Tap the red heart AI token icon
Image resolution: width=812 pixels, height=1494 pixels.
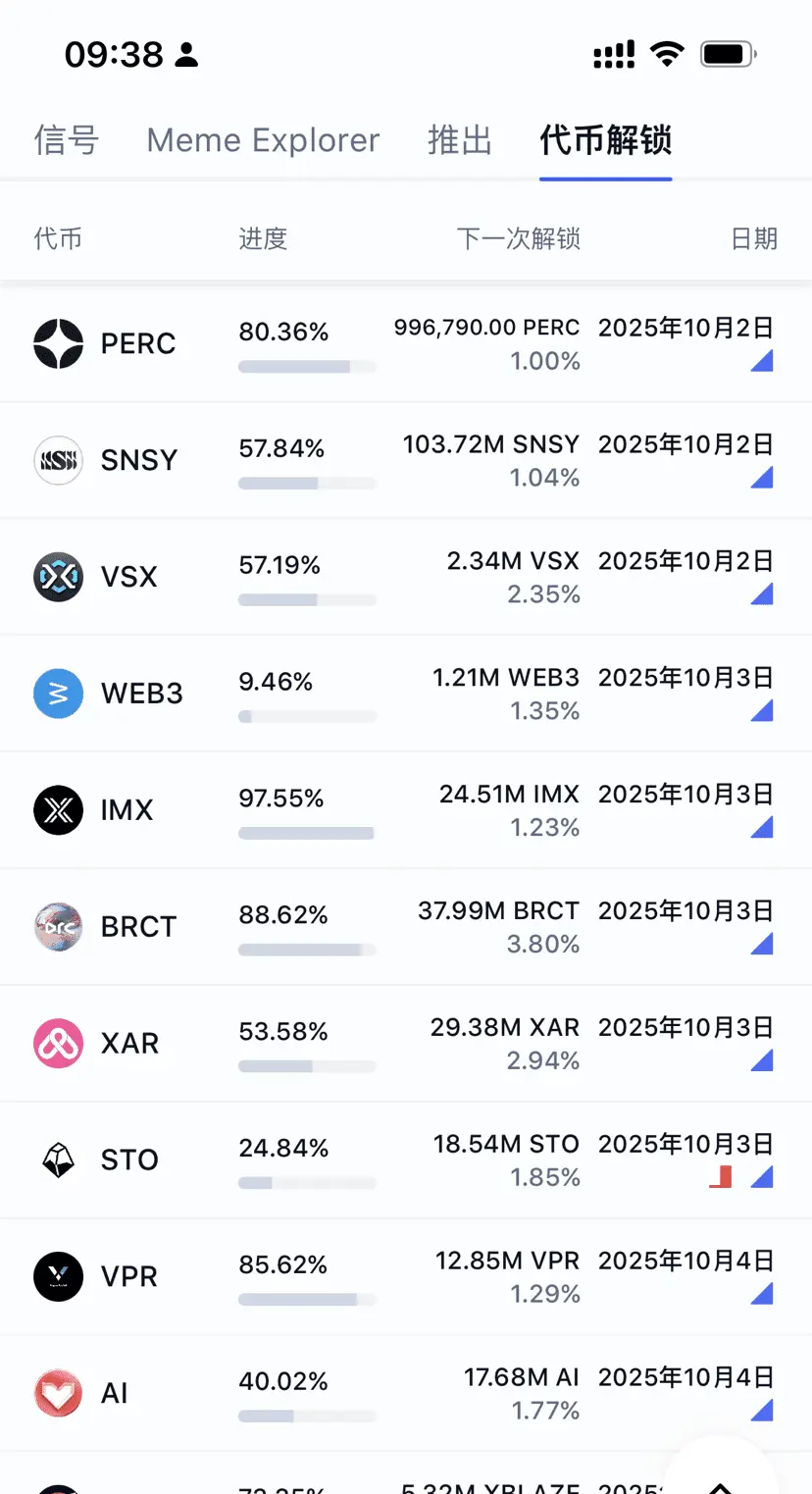tap(59, 1393)
